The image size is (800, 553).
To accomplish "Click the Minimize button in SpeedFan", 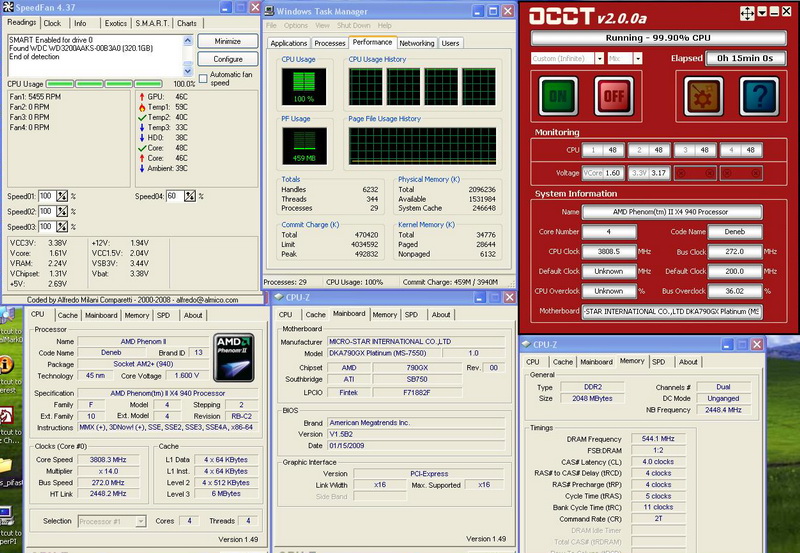I will 228,41.
